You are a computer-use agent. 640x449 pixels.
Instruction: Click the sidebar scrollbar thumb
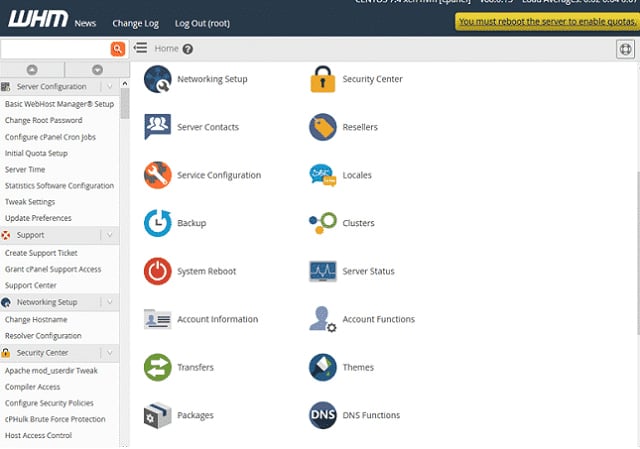(124, 103)
